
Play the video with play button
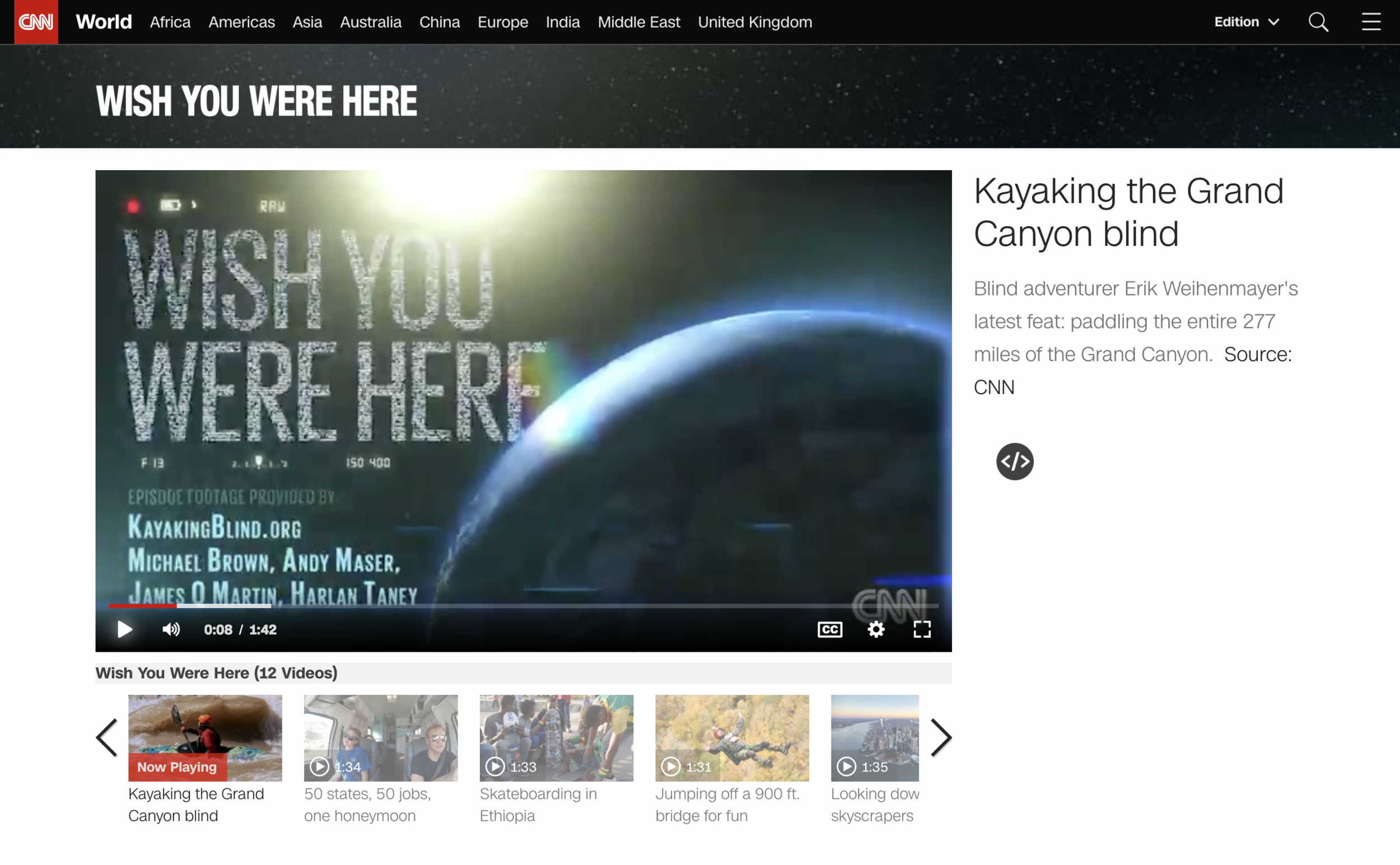point(124,629)
